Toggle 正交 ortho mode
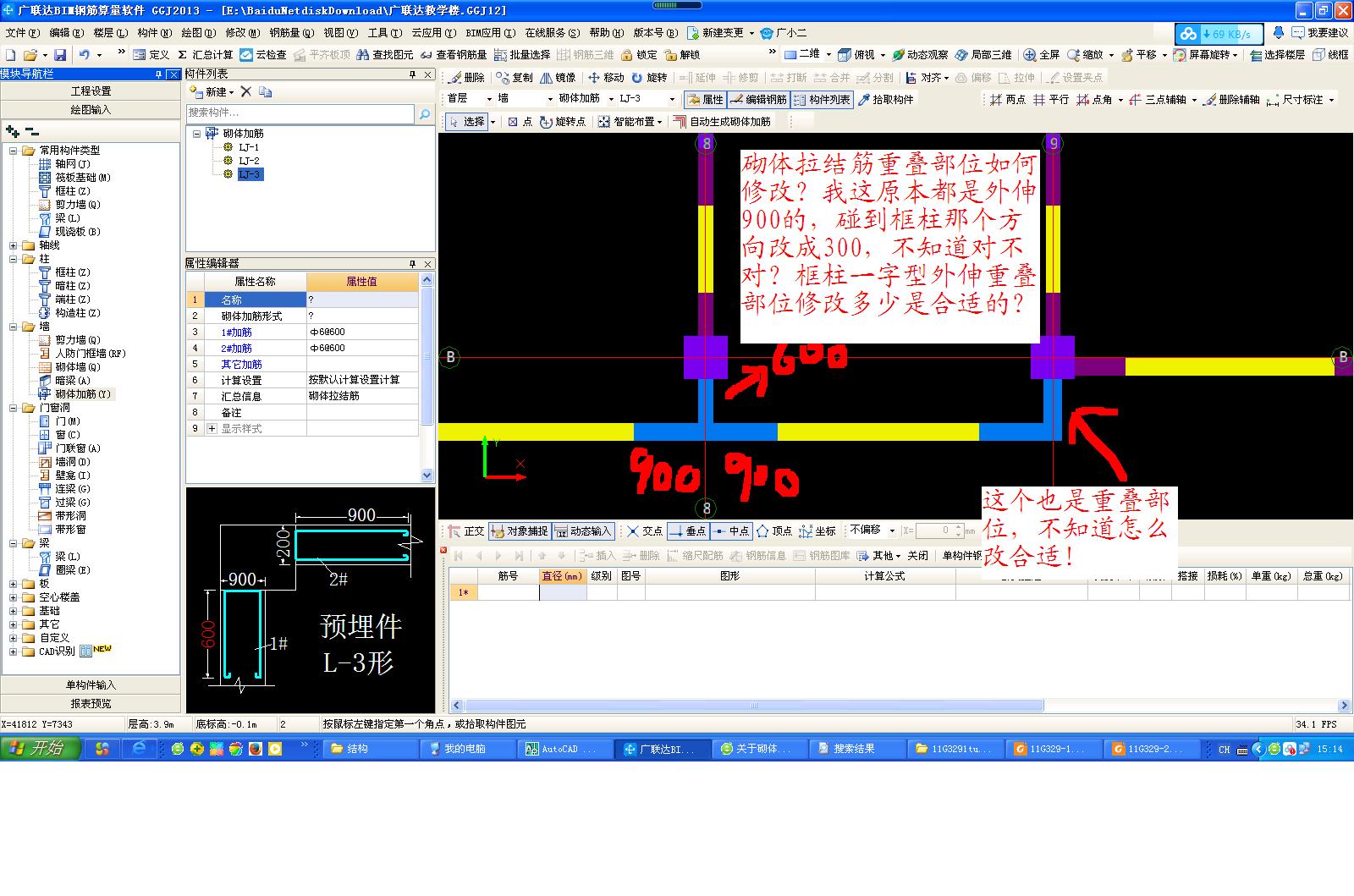This screenshot has width=1354, height=896. [x=466, y=530]
